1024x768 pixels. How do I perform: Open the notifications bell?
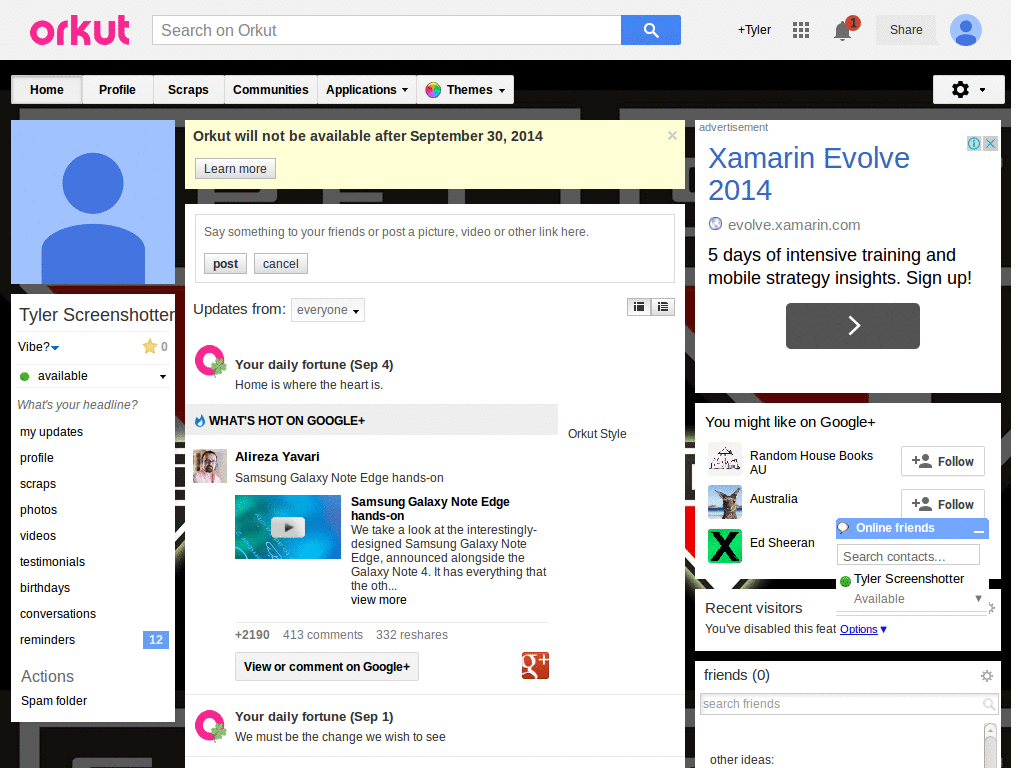(x=843, y=30)
